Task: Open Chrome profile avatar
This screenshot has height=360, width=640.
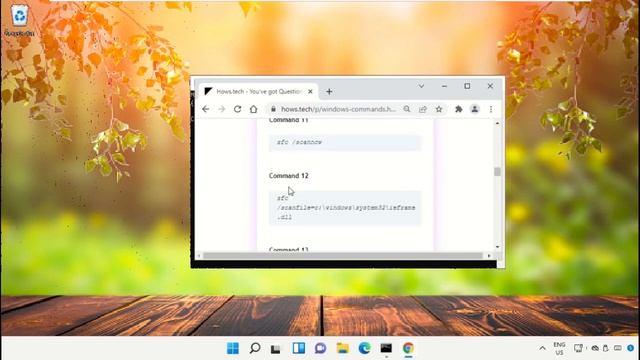Action: pos(475,109)
